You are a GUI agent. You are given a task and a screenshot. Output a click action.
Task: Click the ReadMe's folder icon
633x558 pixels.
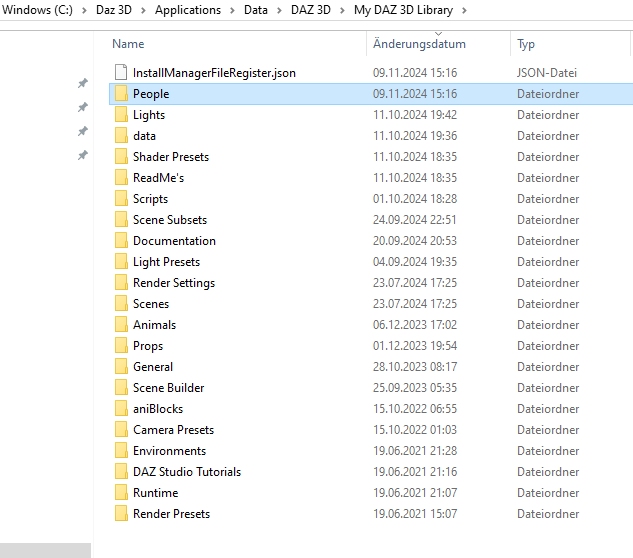click(x=121, y=178)
